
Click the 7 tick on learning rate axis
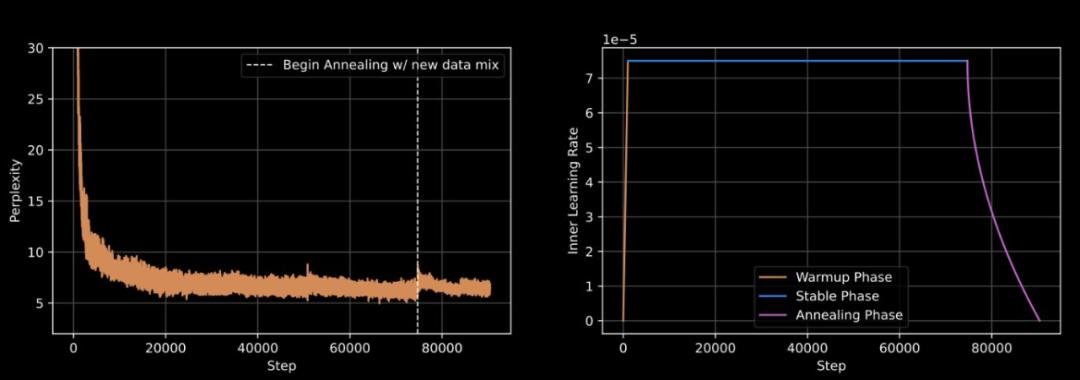[x=592, y=78]
